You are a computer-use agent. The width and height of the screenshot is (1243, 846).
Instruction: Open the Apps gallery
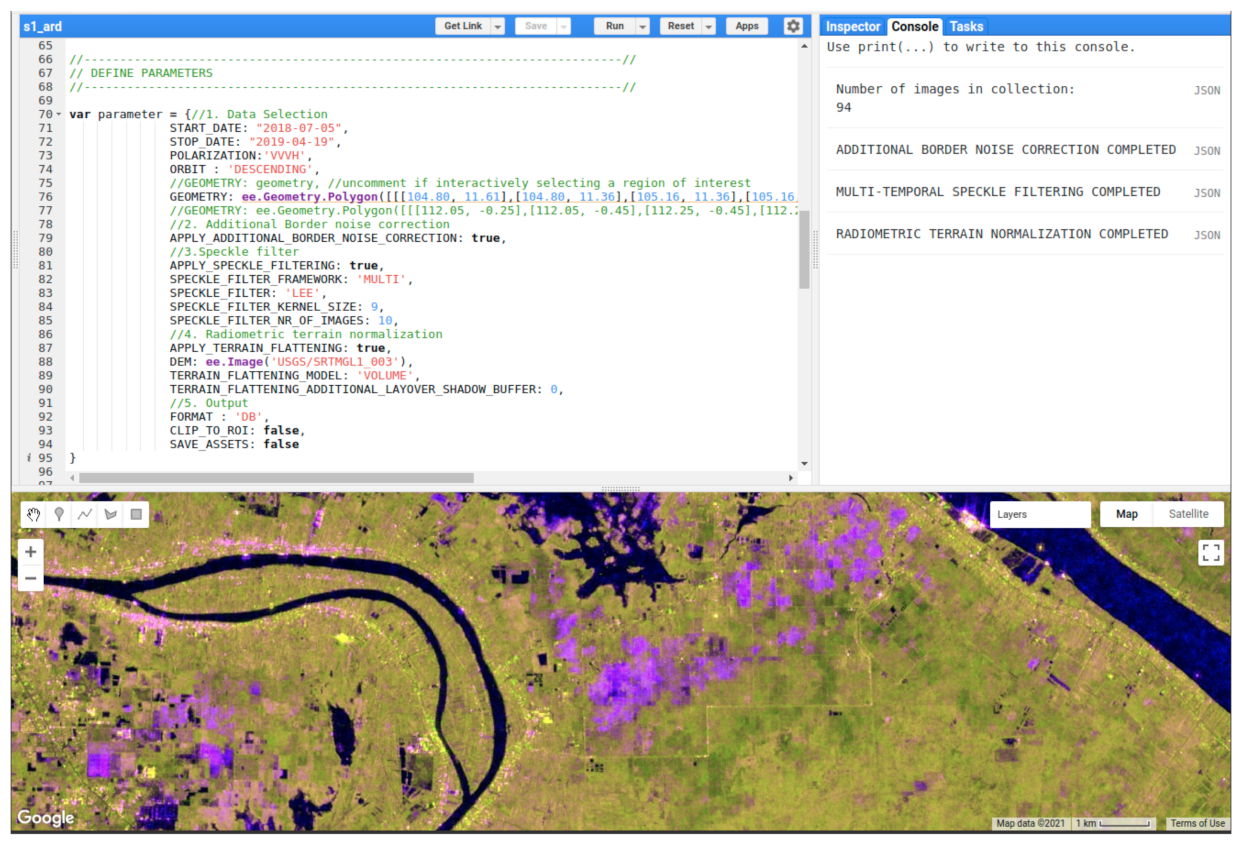coord(746,26)
